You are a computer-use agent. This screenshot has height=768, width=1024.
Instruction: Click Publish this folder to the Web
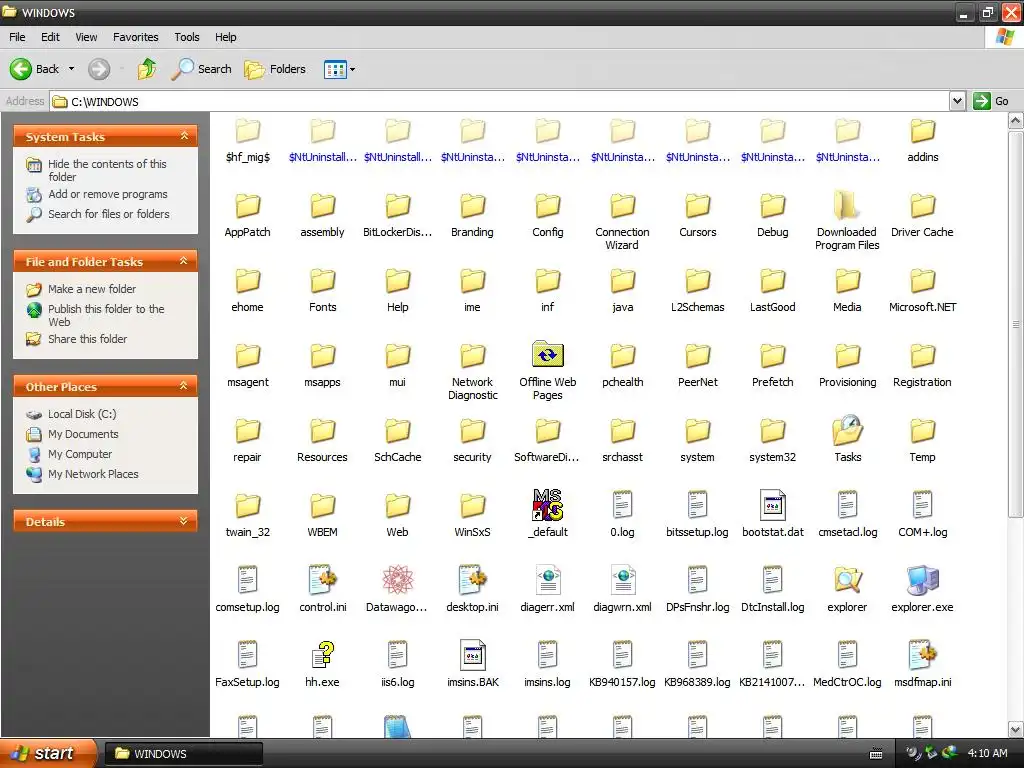pos(95,315)
